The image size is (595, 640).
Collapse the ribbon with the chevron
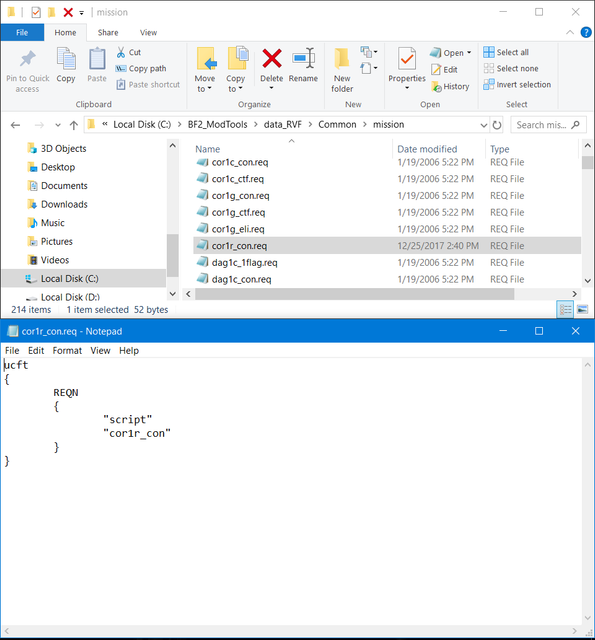570,32
